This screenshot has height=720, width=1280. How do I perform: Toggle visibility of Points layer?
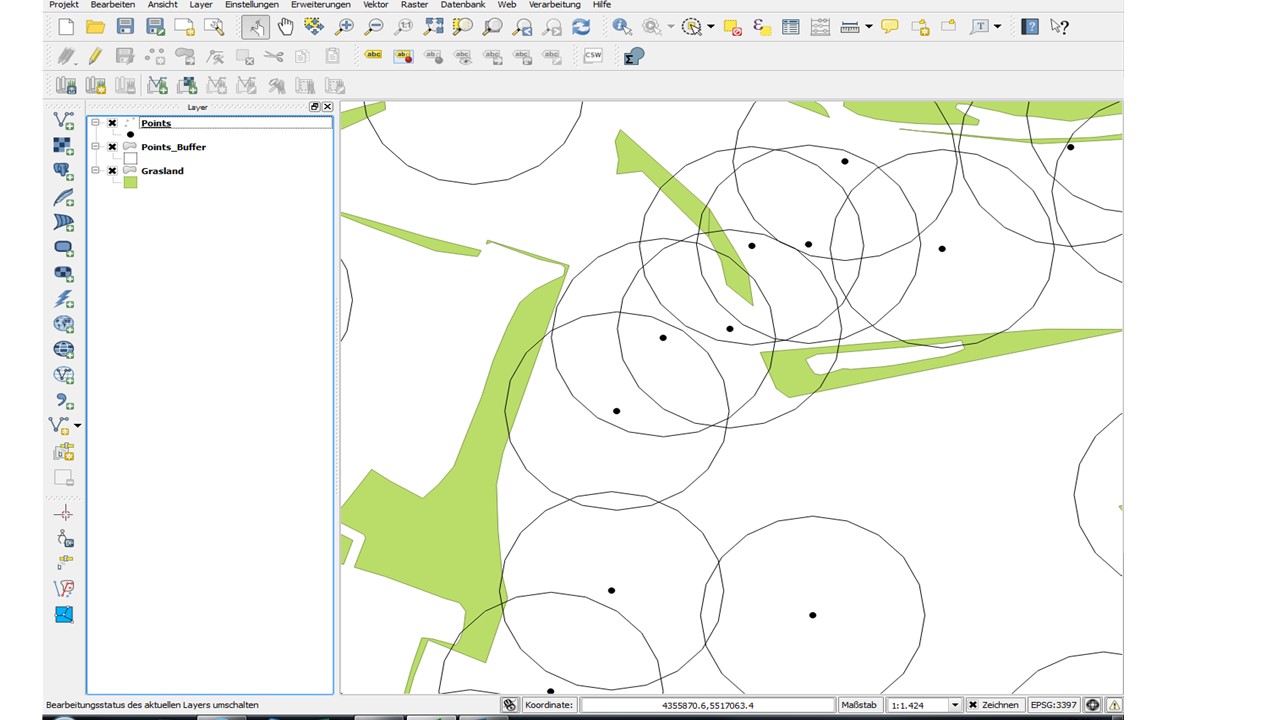point(112,123)
